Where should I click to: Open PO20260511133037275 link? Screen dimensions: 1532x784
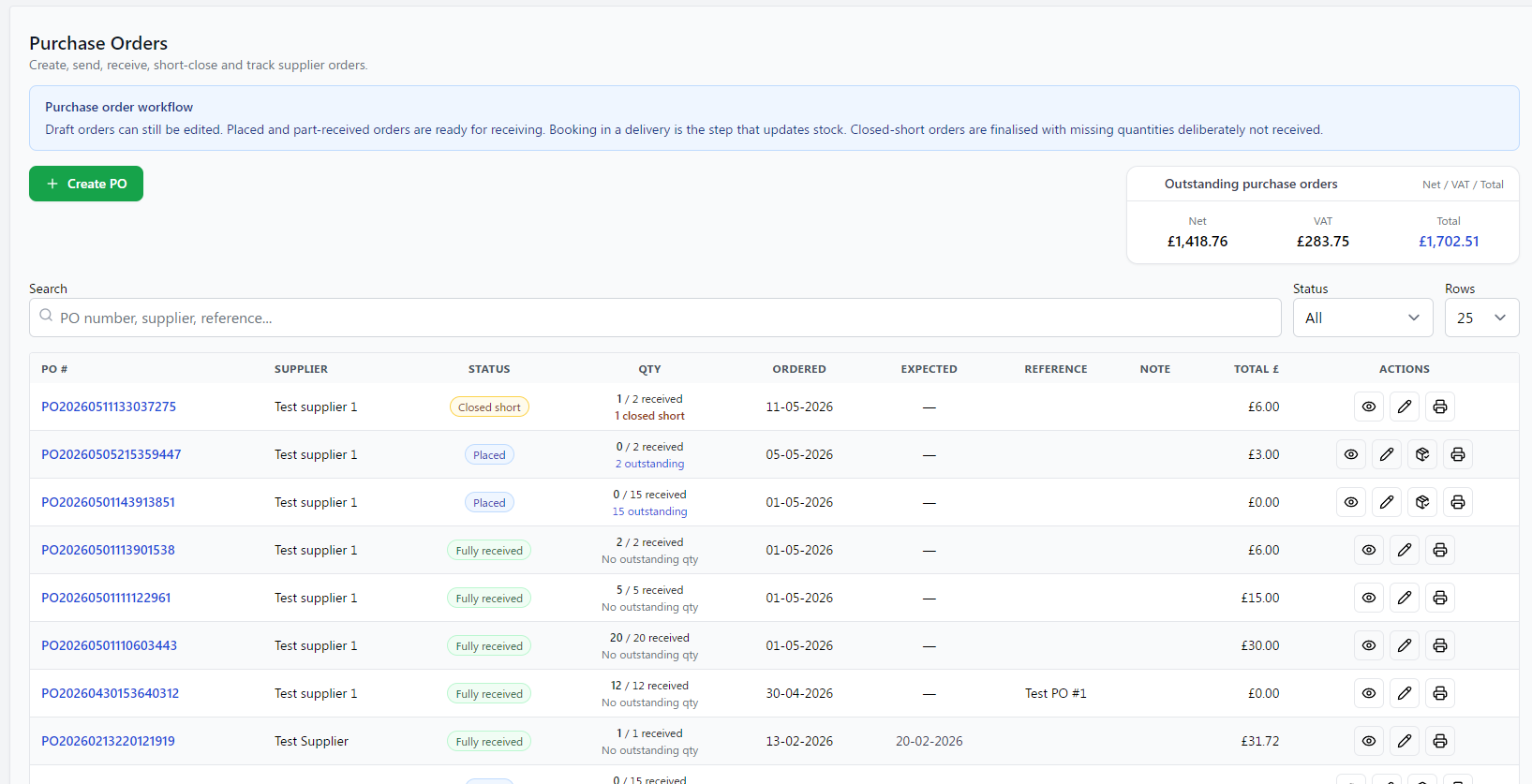109,407
